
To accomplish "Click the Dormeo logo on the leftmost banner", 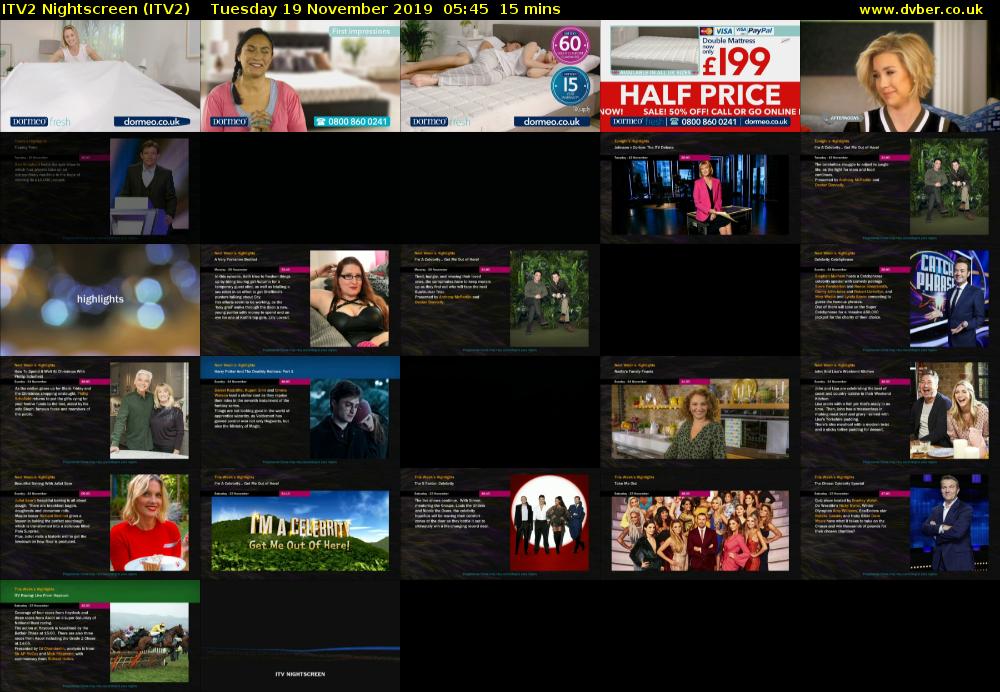I will coord(30,121).
